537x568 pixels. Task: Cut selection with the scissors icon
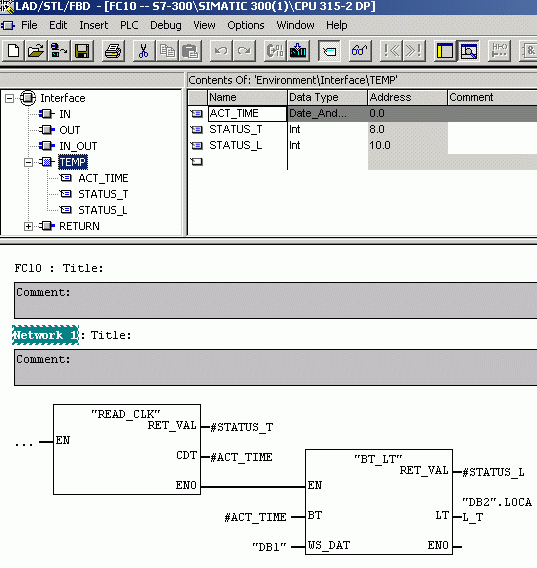[143, 51]
